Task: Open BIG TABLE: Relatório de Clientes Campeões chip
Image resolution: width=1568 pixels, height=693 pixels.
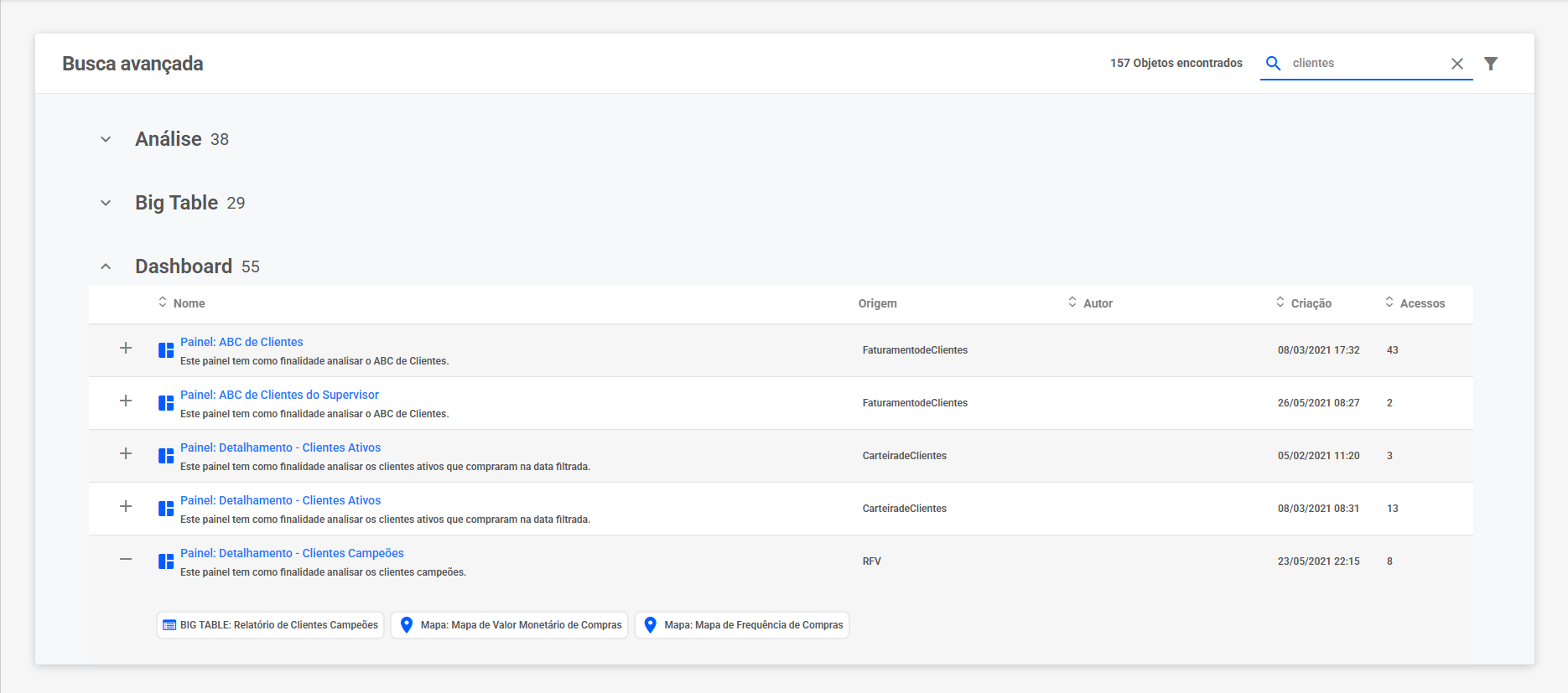Action: (x=270, y=625)
